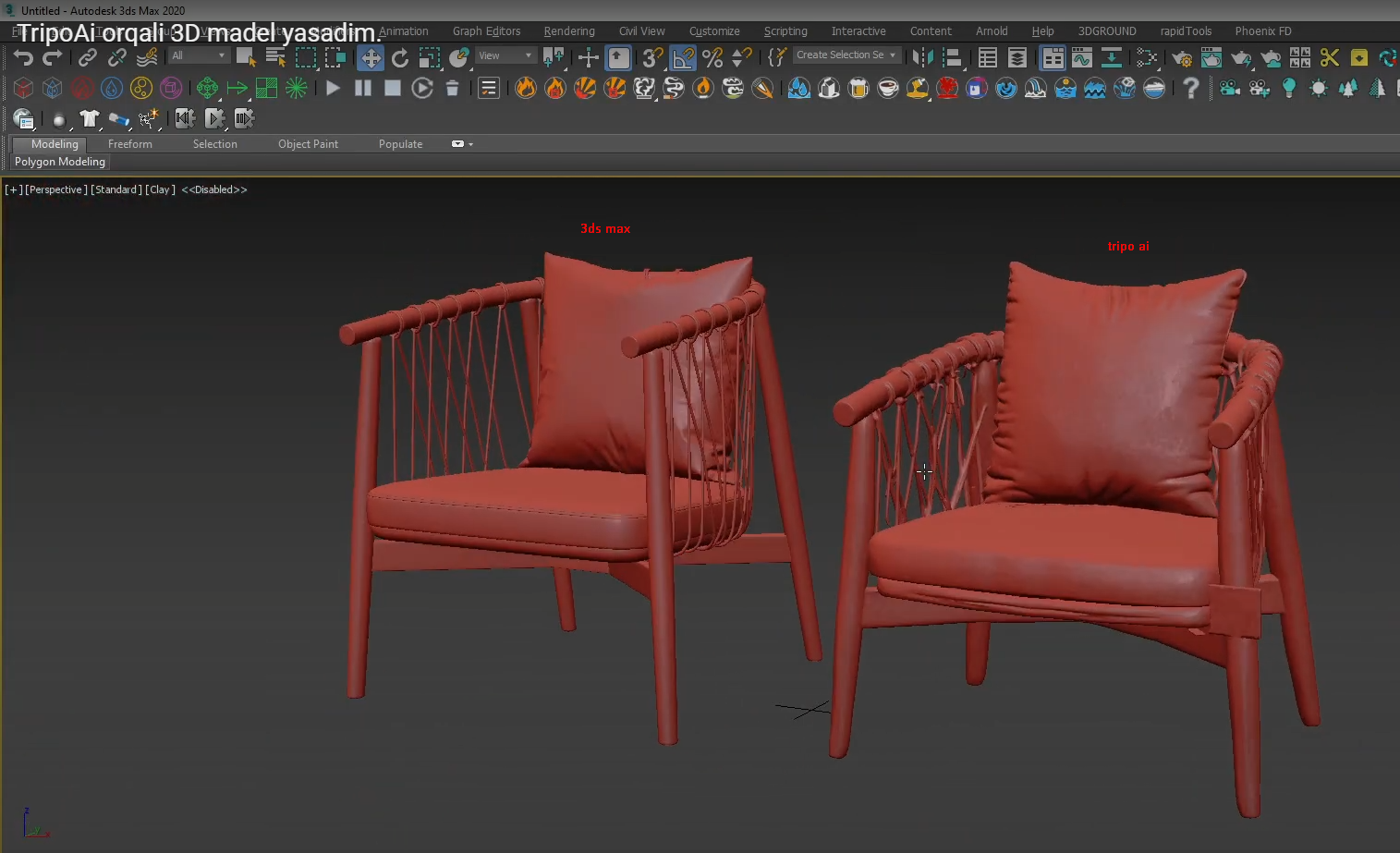Toggle Spinner Snap button
1400x853 pixels.
pyautogui.click(x=741, y=58)
